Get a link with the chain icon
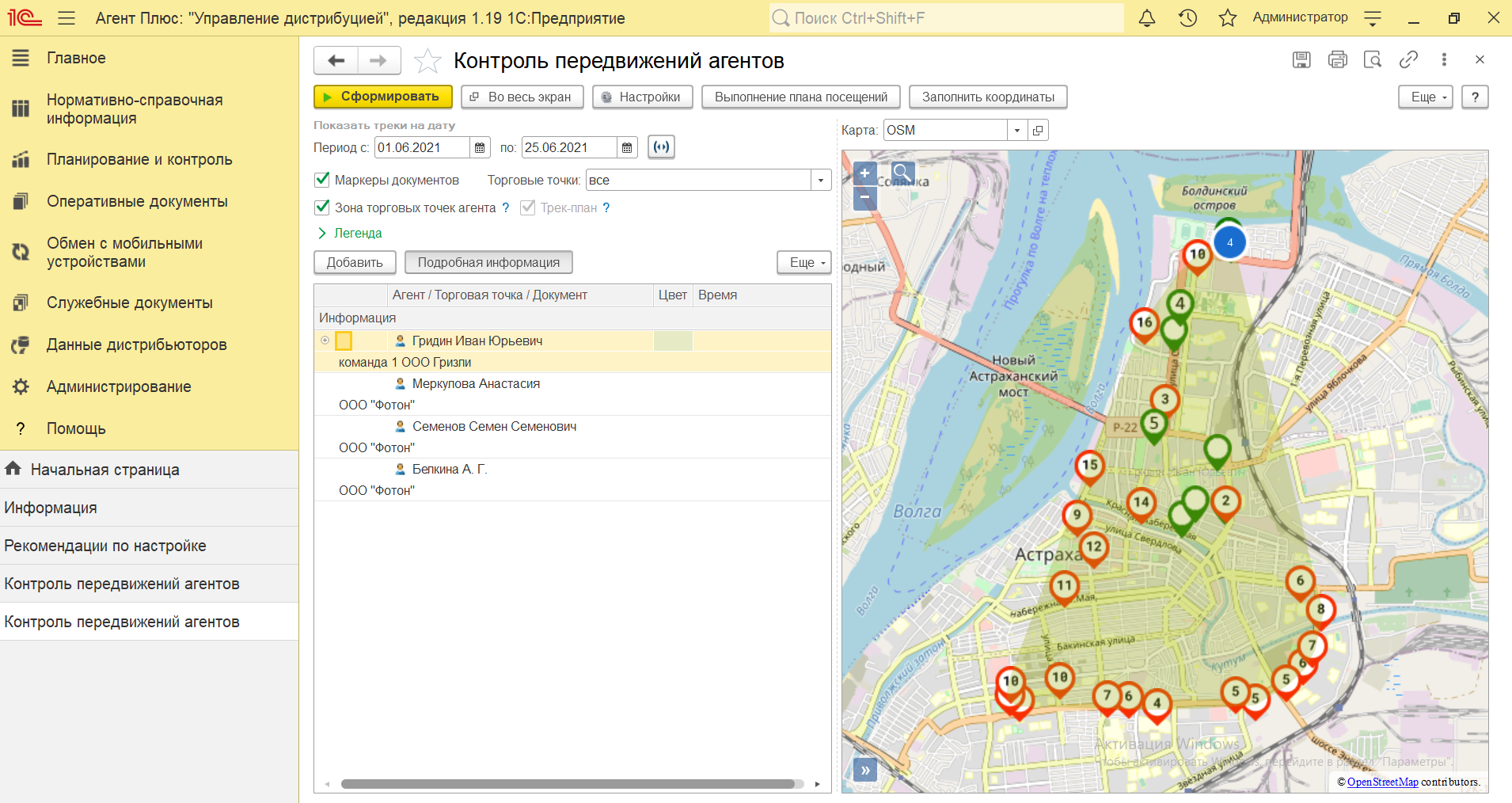This screenshot has height=803, width=1512. click(x=1408, y=59)
